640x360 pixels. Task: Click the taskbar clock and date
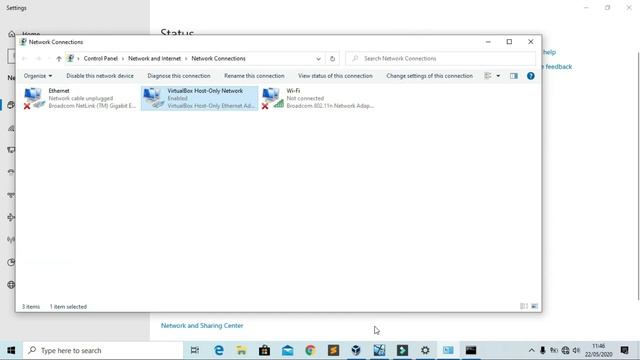pyautogui.click(x=598, y=350)
